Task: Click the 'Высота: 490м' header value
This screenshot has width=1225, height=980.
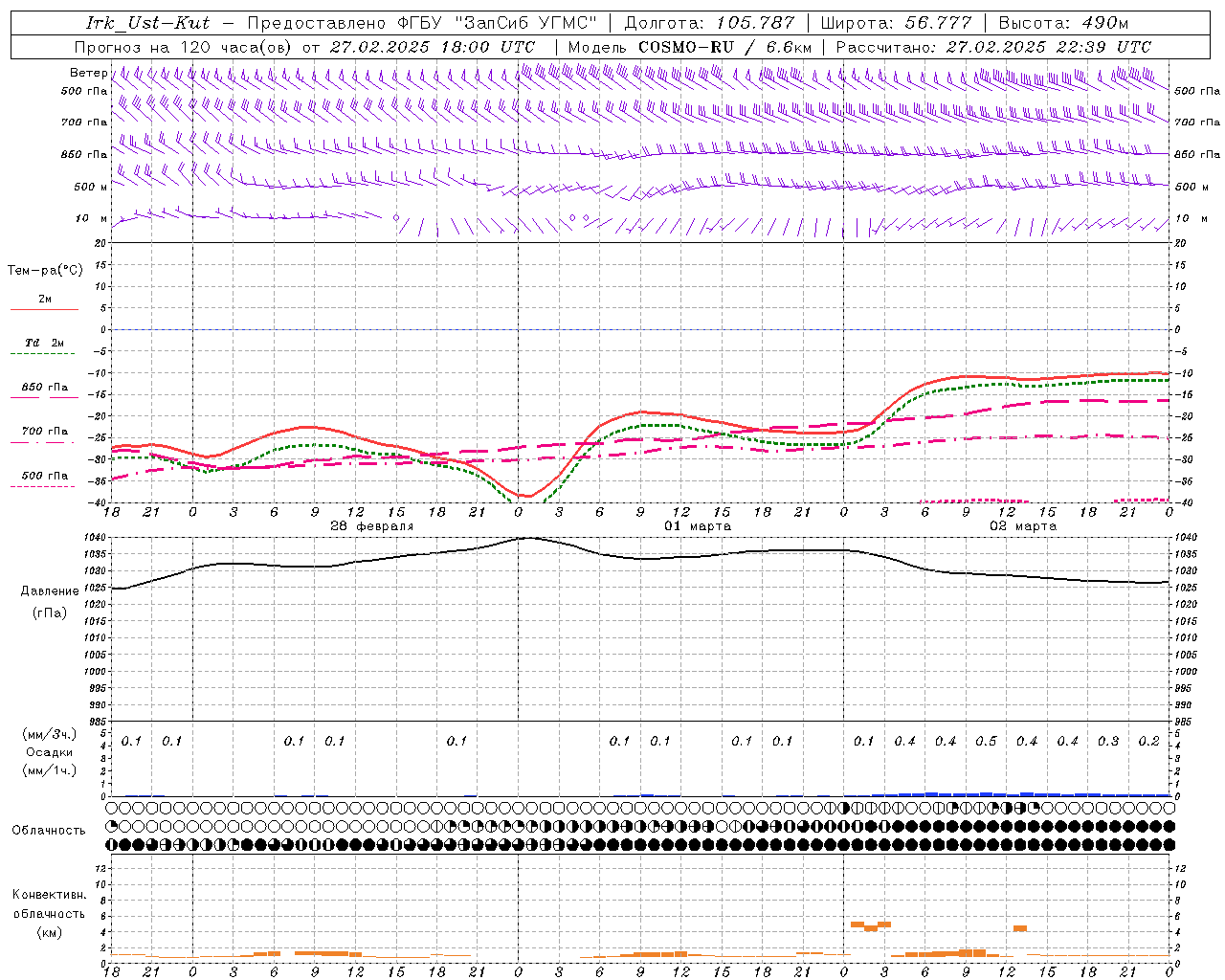Action: [x=1063, y=22]
